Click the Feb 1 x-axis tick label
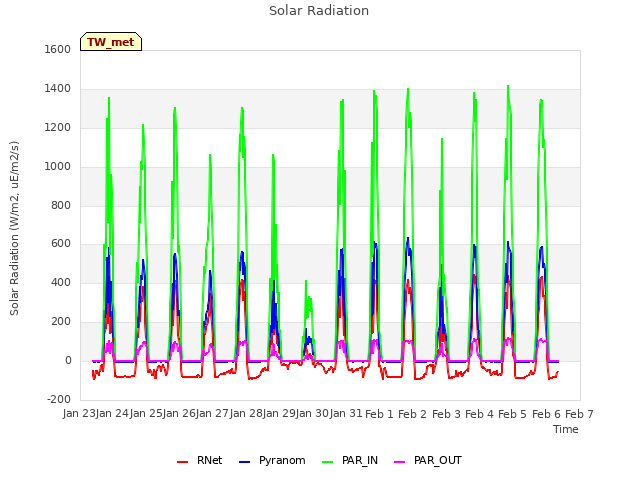Screen dimensions: 640x480 tap(379, 414)
